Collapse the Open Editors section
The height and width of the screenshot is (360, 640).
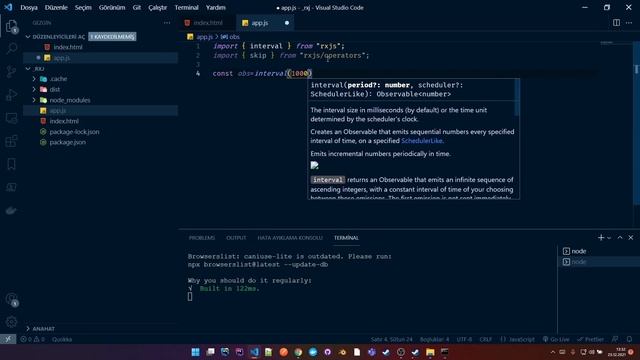point(28,37)
